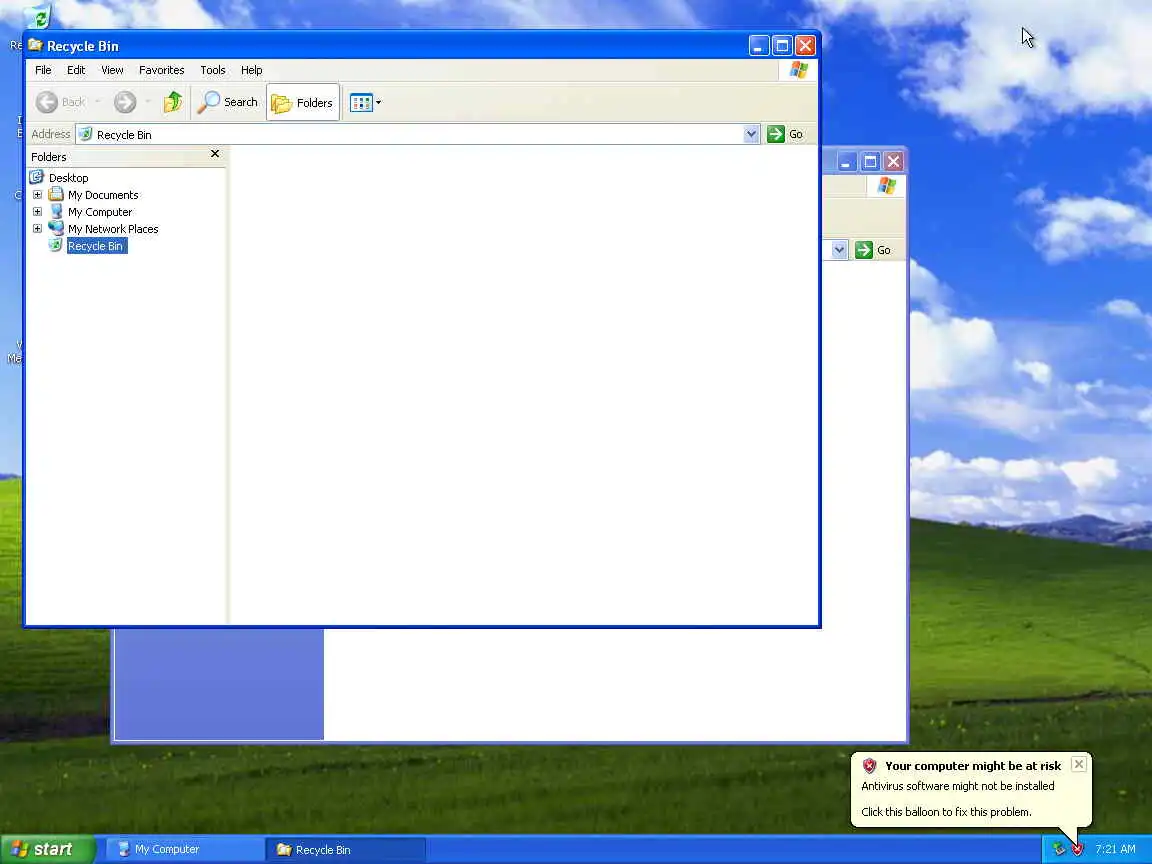Switch to My Computer taskbar button

(x=184, y=849)
